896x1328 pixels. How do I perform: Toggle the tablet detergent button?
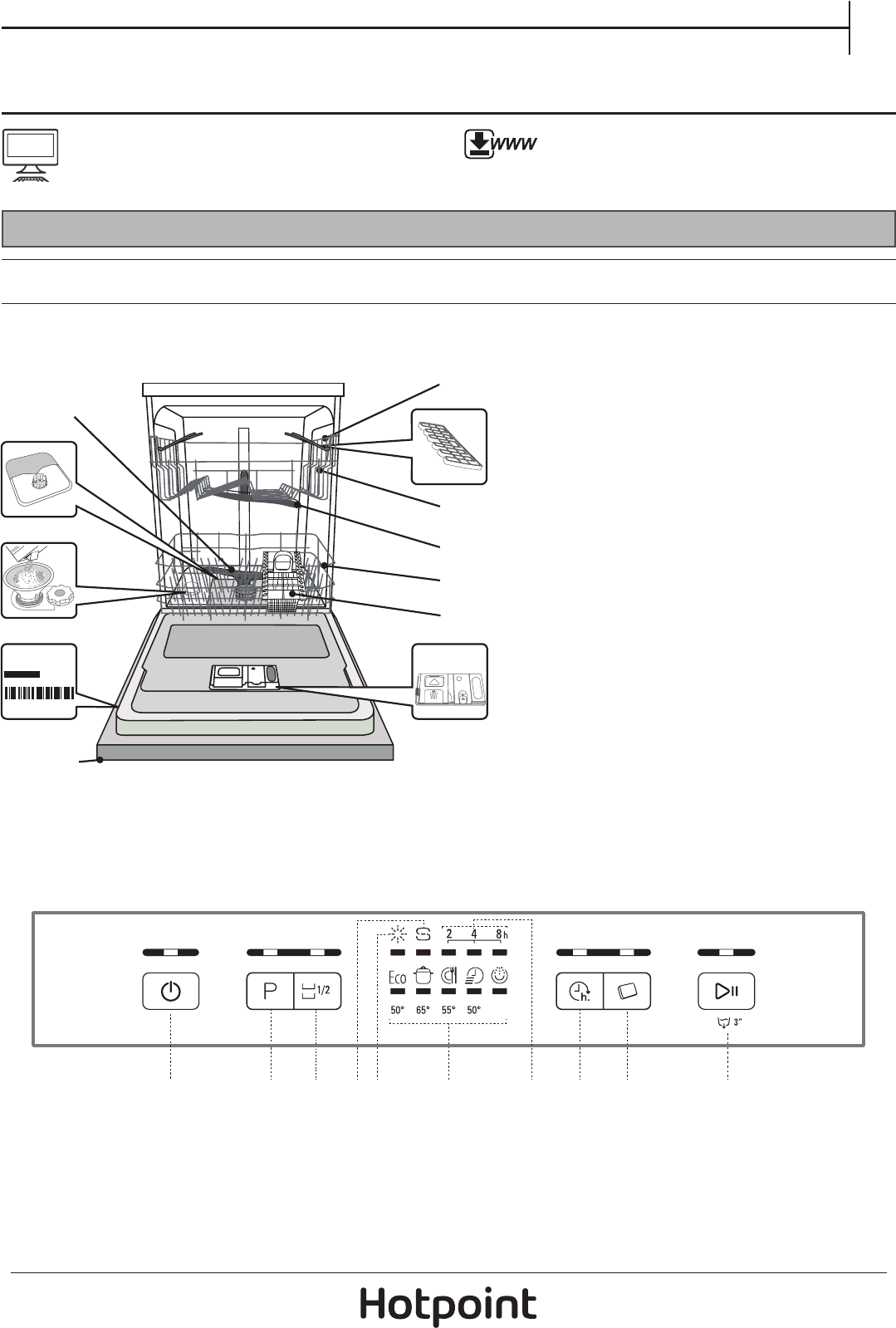click(627, 991)
